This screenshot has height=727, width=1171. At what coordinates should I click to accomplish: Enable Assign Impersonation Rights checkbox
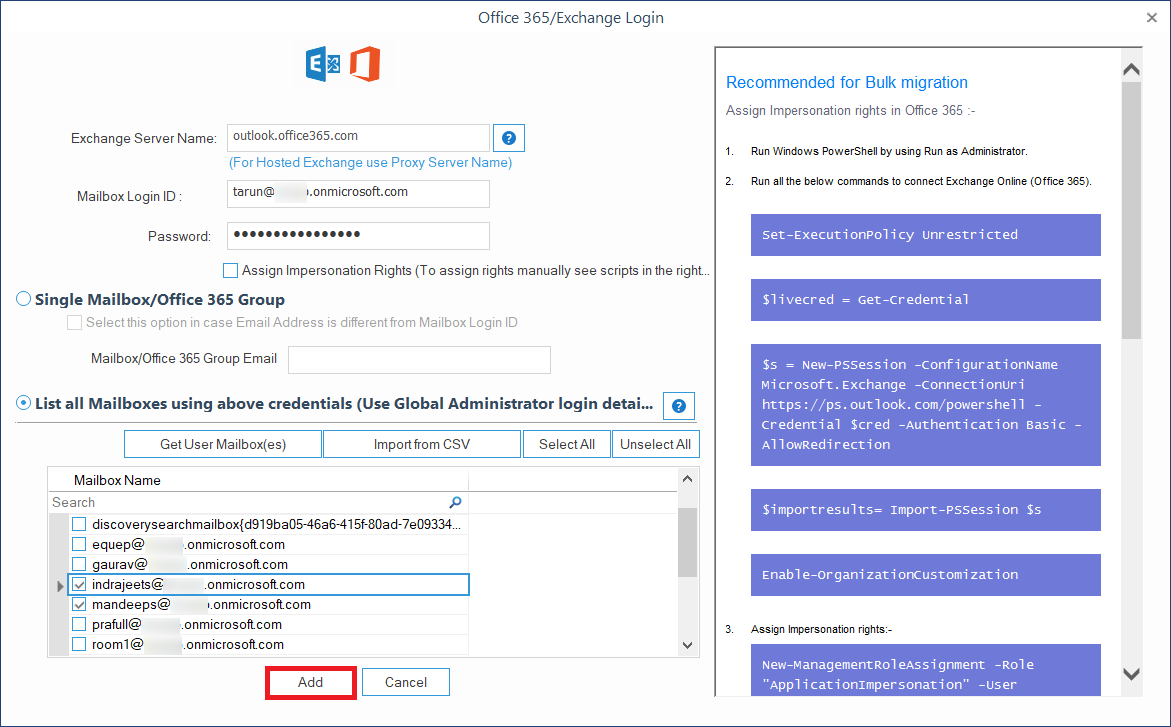231,270
